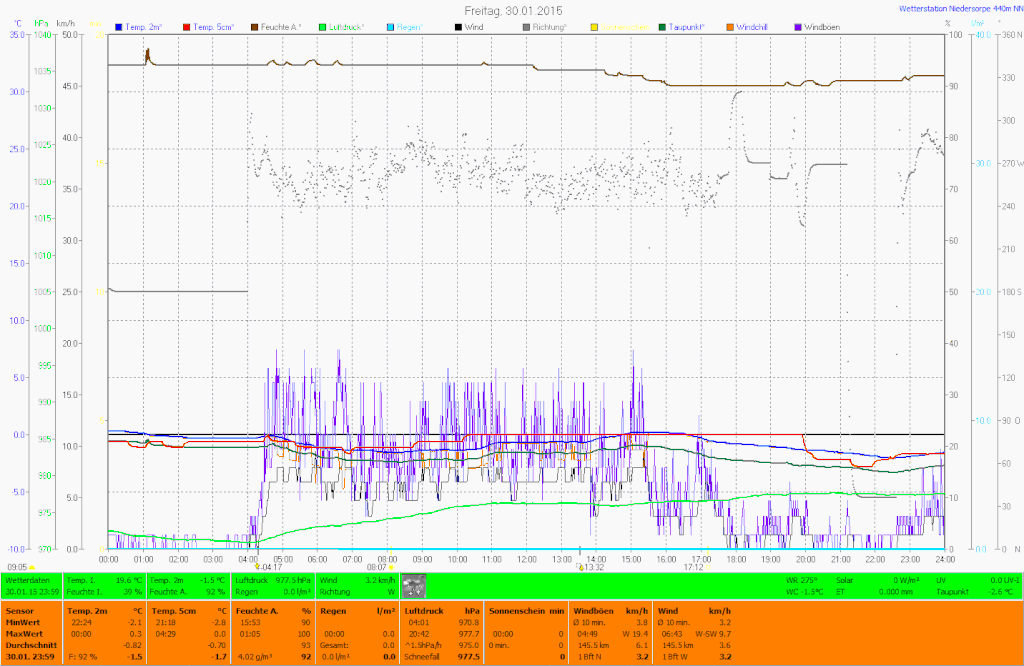The height and width of the screenshot is (666, 1024).
Task: Click the 04:17 marker icon under the chart
Action: coord(257,566)
